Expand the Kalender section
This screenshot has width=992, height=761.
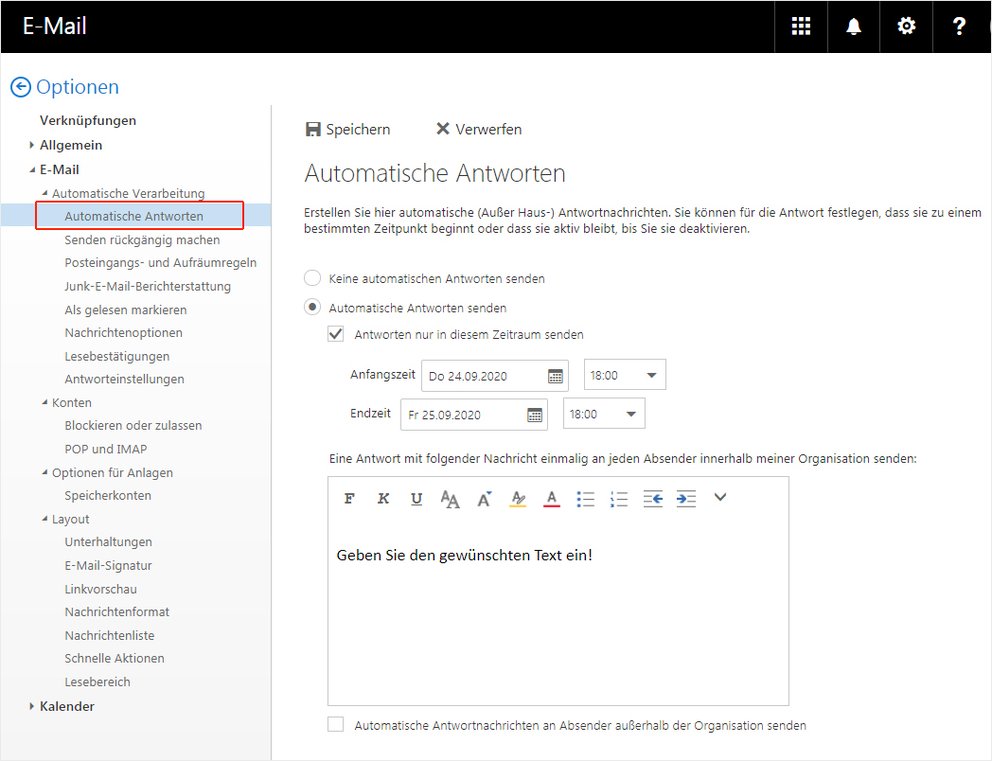pyautogui.click(x=31, y=706)
